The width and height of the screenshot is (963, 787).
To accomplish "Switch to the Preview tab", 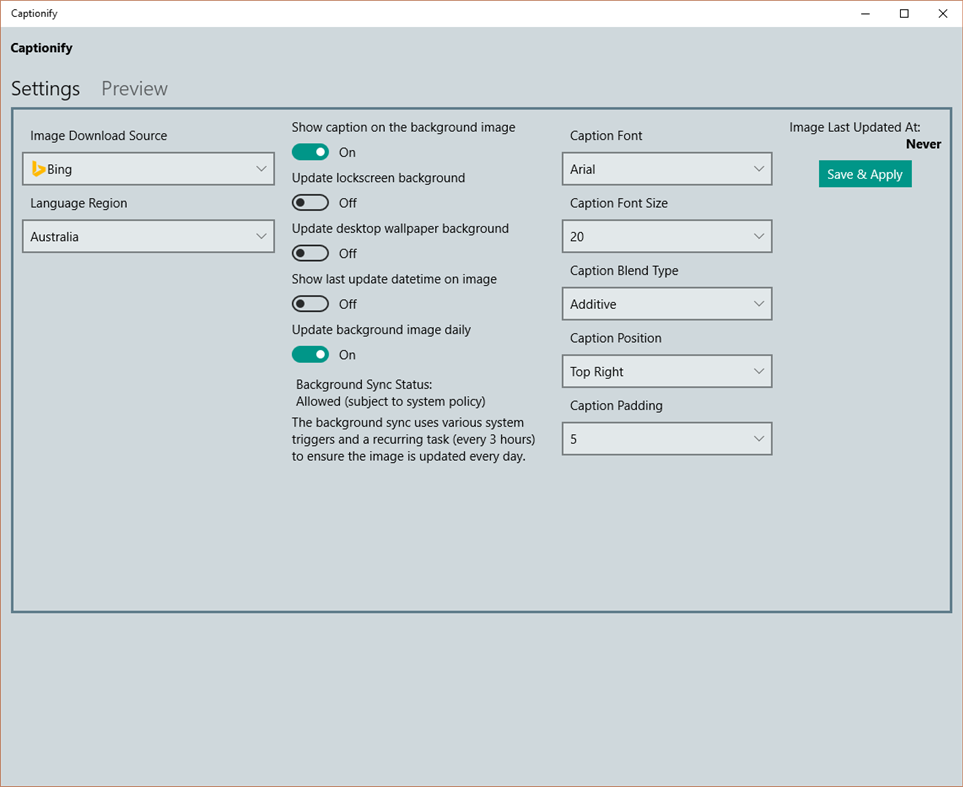I will coord(134,88).
